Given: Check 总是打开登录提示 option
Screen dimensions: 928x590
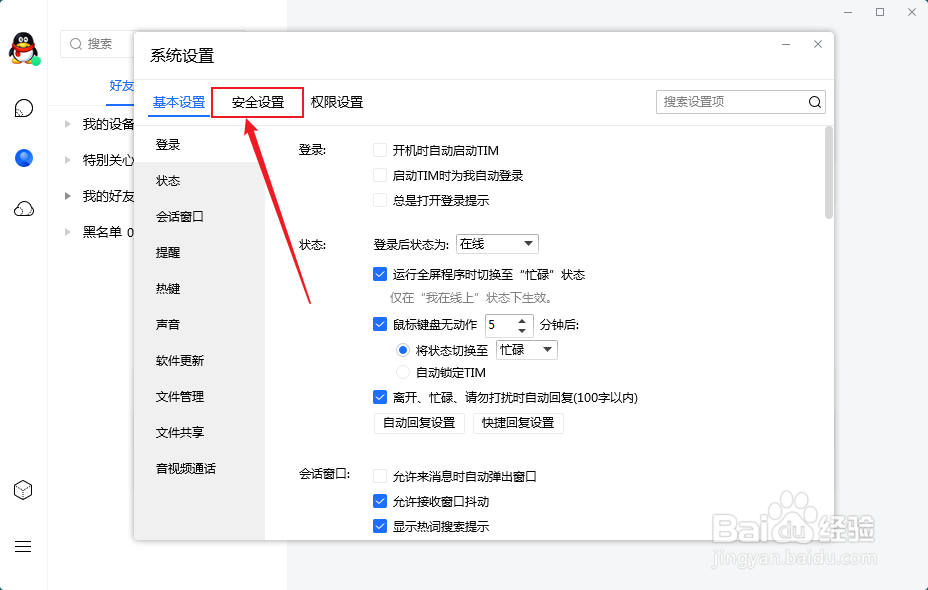Looking at the screenshot, I should click(x=380, y=200).
